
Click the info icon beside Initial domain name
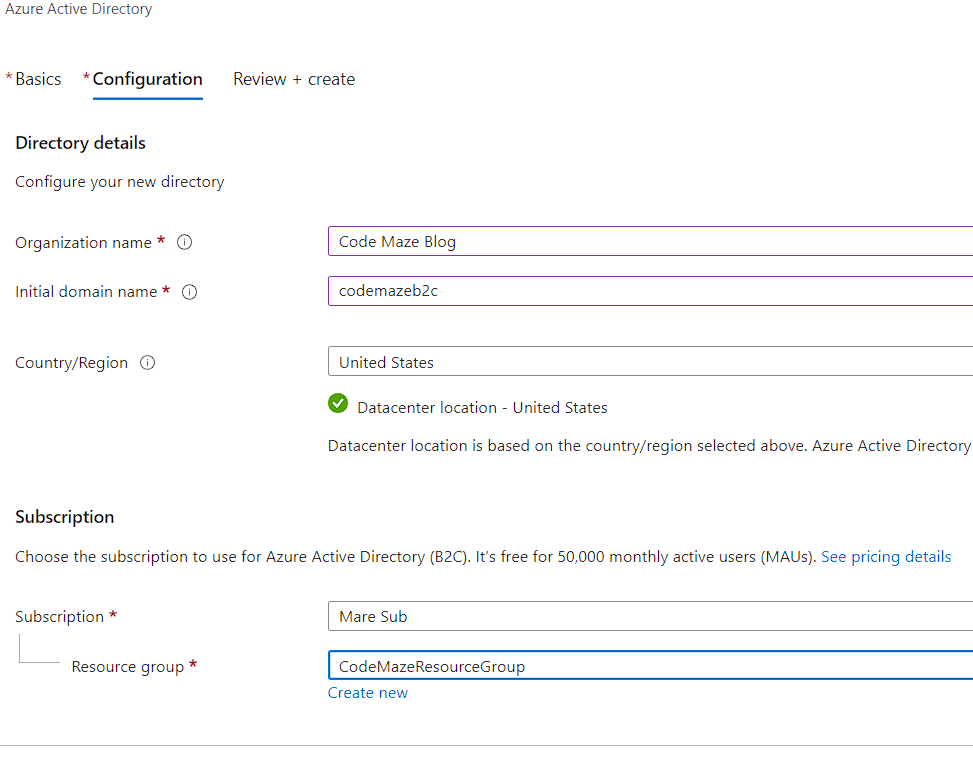click(x=190, y=292)
